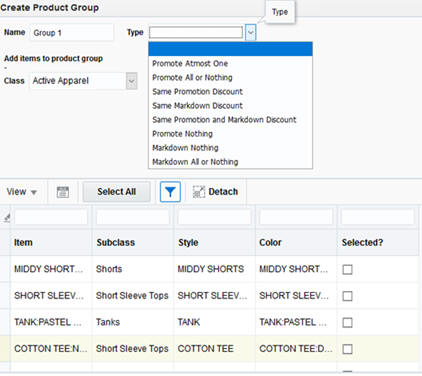Click the Selected? column header
Screen dimensions: 422x376
click(x=378, y=242)
